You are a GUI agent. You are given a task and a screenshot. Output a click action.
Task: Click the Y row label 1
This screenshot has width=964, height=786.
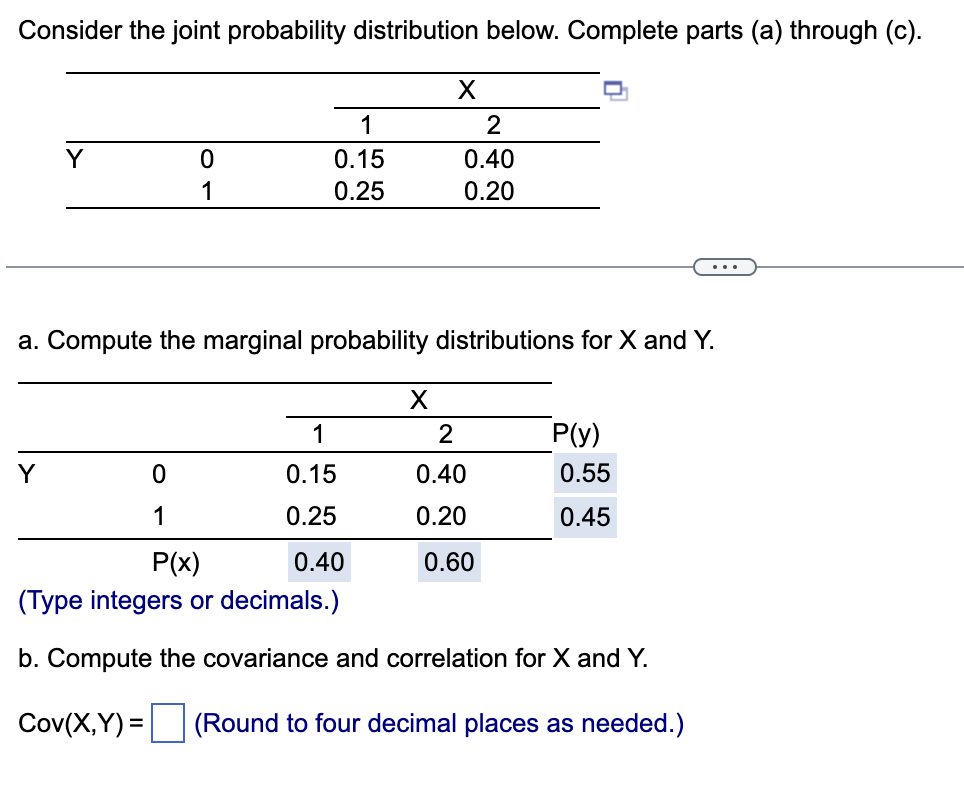coord(207,190)
